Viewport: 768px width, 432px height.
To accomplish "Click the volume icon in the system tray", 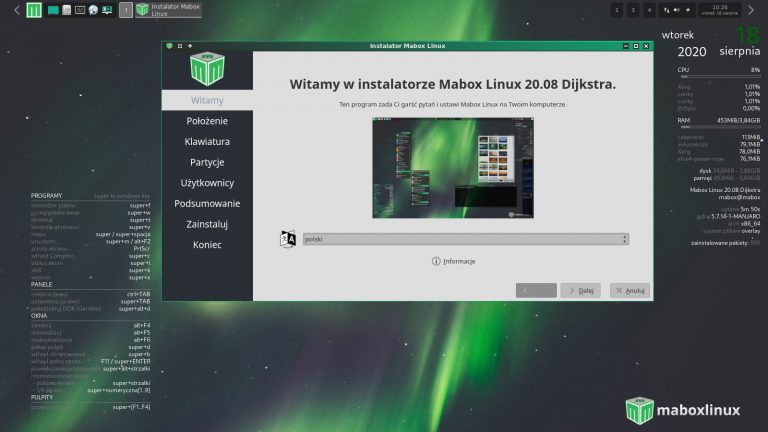I will coord(677,10).
